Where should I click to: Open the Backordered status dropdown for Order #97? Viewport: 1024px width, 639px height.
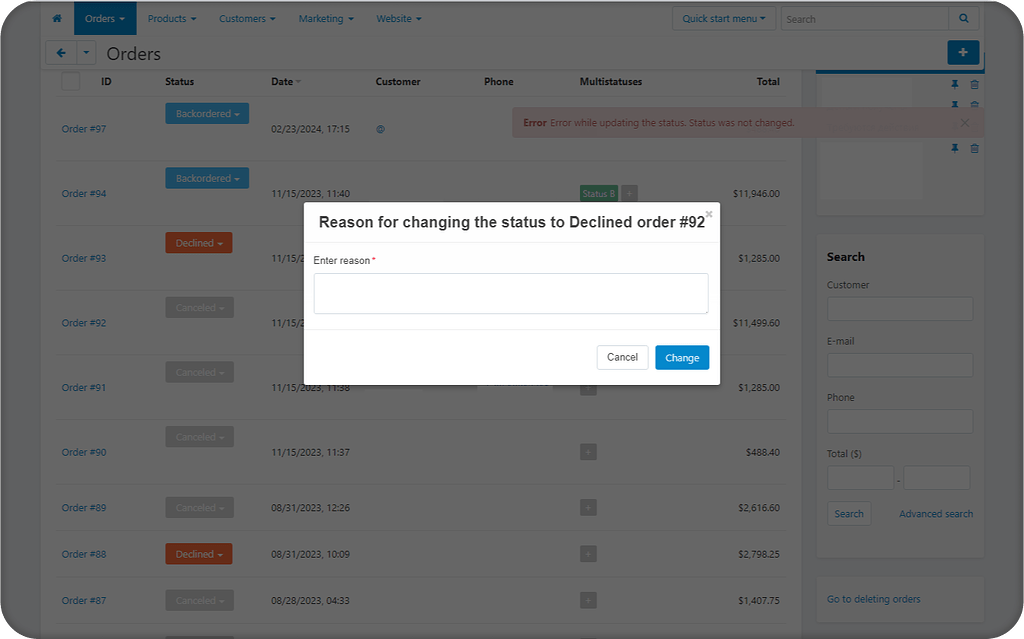pos(207,113)
